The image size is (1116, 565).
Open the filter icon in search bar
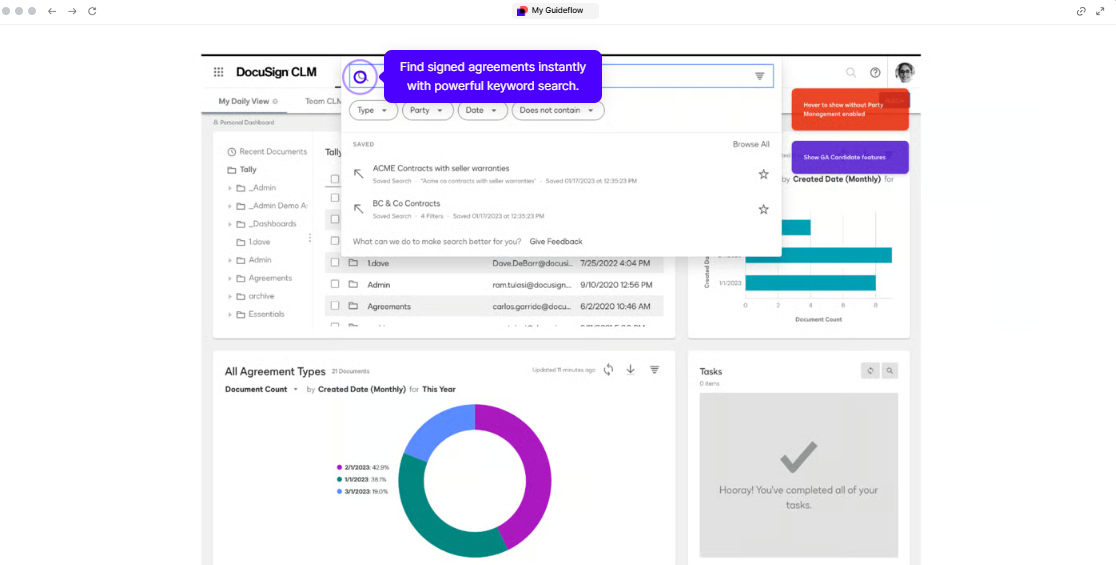point(759,76)
